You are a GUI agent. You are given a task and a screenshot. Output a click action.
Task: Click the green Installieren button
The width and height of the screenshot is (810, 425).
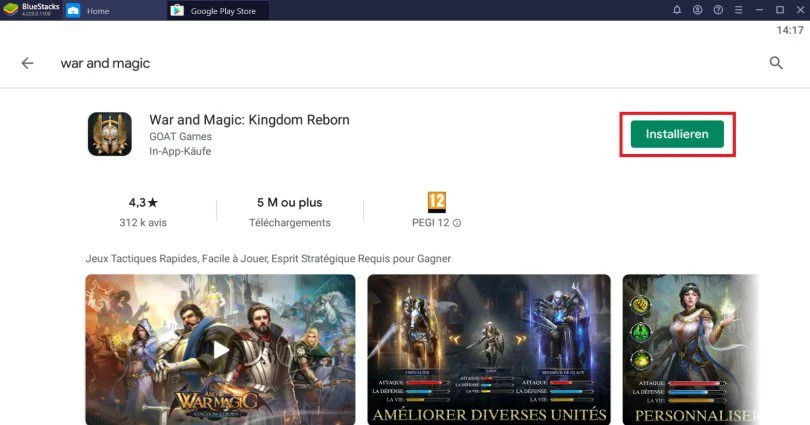(677, 134)
